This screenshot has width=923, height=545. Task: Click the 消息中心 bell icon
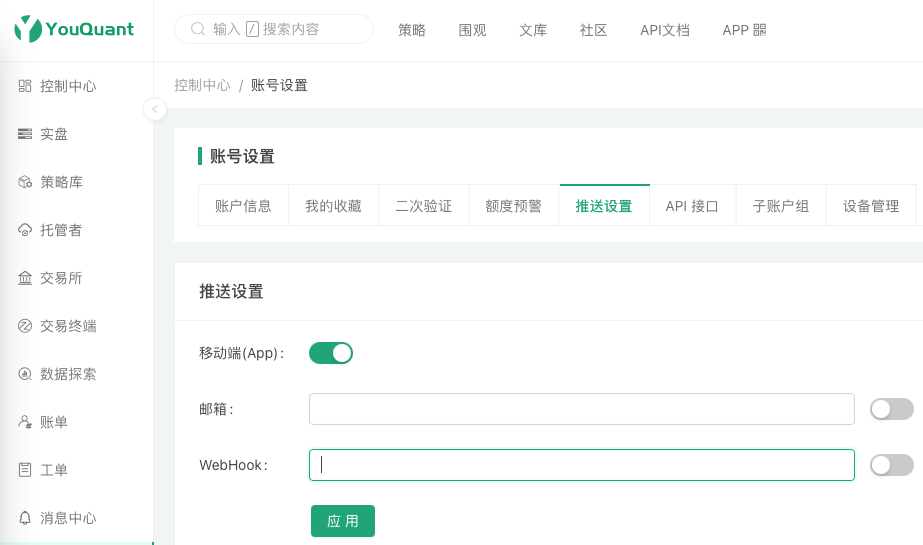25,518
